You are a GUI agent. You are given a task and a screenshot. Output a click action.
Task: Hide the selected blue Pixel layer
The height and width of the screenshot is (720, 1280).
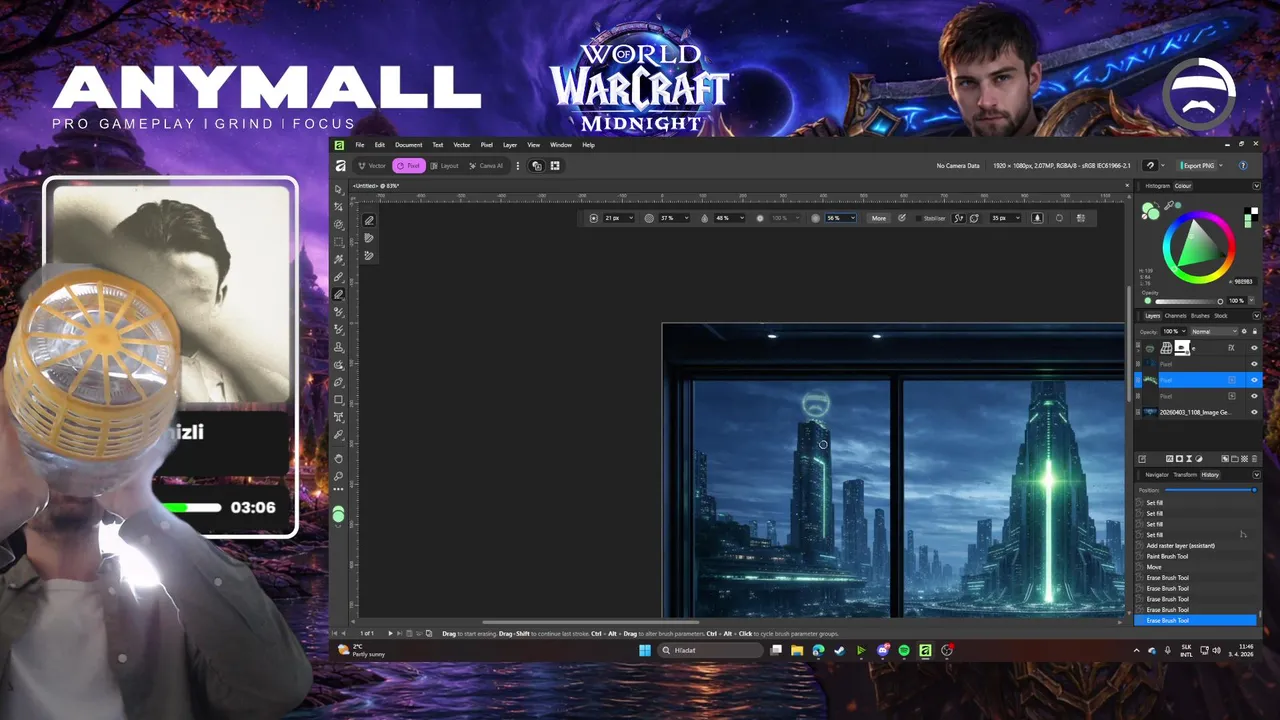(x=1254, y=380)
